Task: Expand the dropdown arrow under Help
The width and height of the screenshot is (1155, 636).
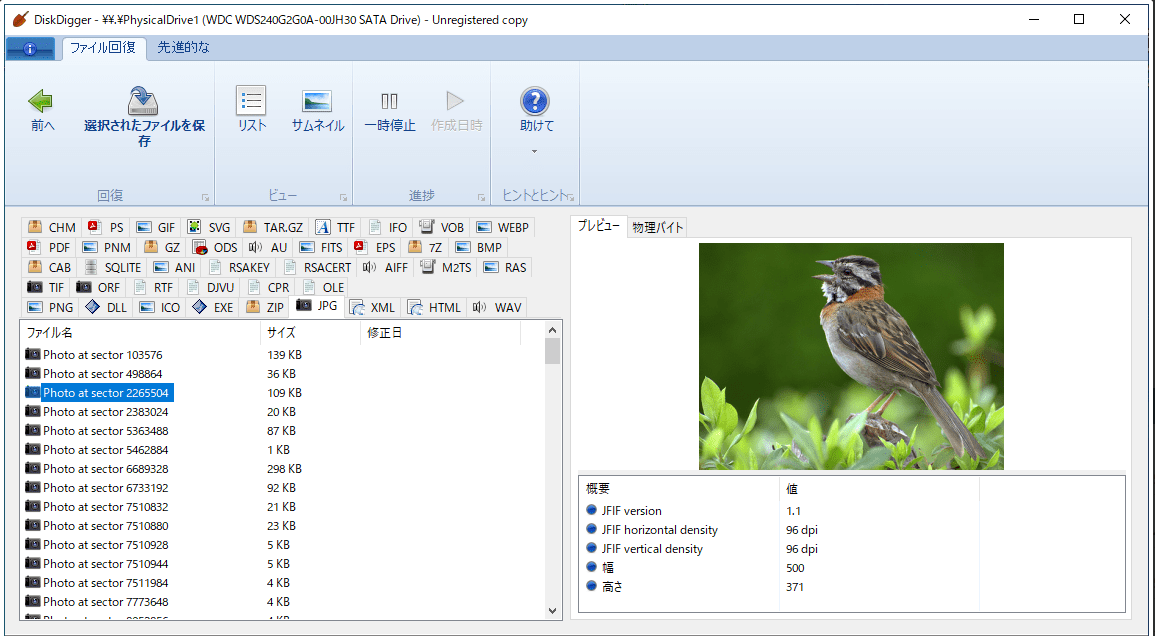Action: click(535, 152)
